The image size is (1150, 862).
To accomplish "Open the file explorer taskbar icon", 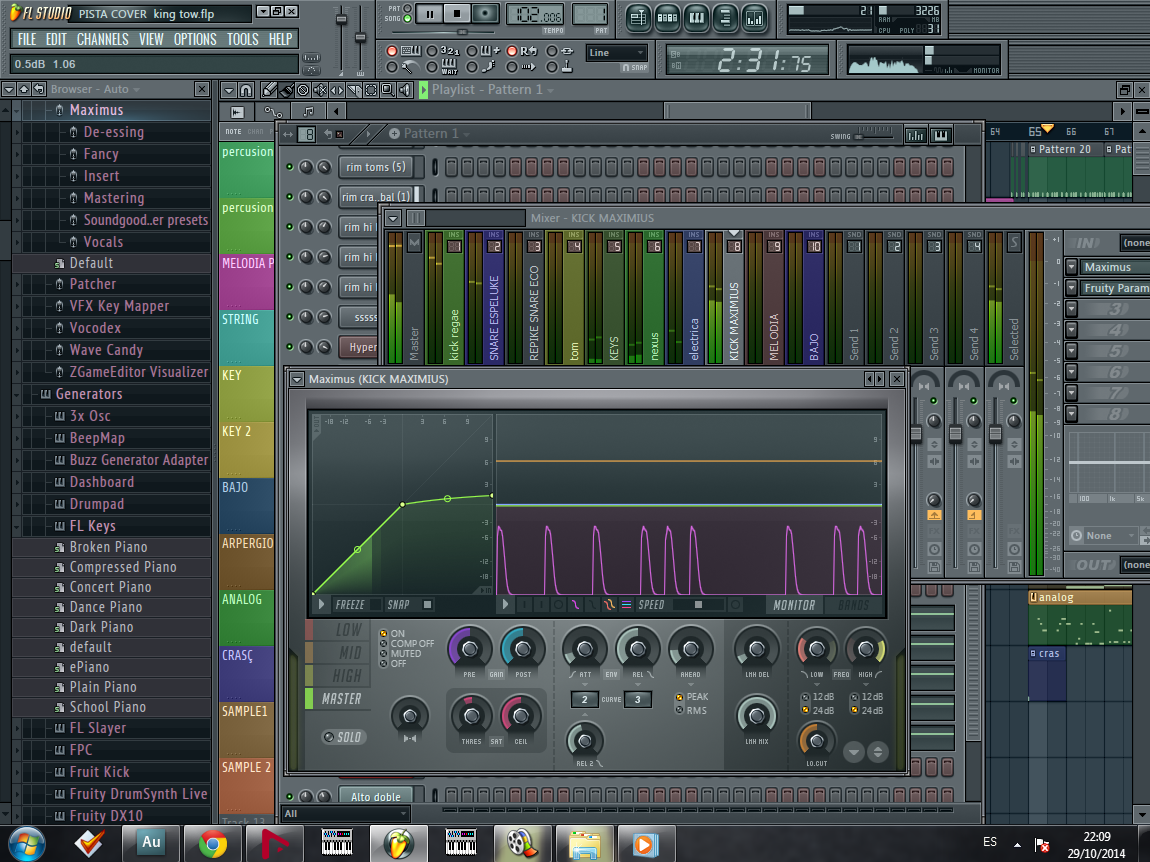I will [x=585, y=844].
